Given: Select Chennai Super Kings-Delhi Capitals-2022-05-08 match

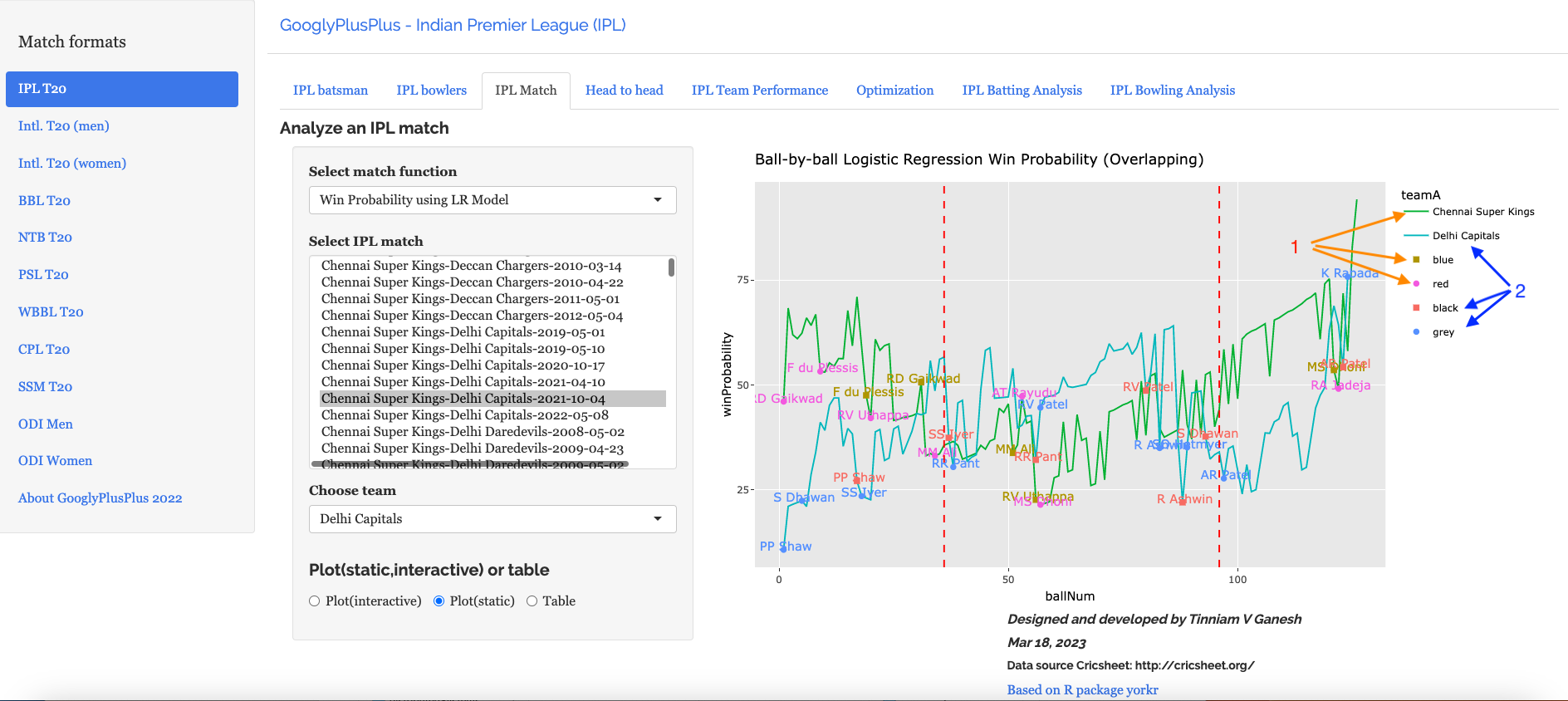Looking at the screenshot, I should (x=465, y=415).
